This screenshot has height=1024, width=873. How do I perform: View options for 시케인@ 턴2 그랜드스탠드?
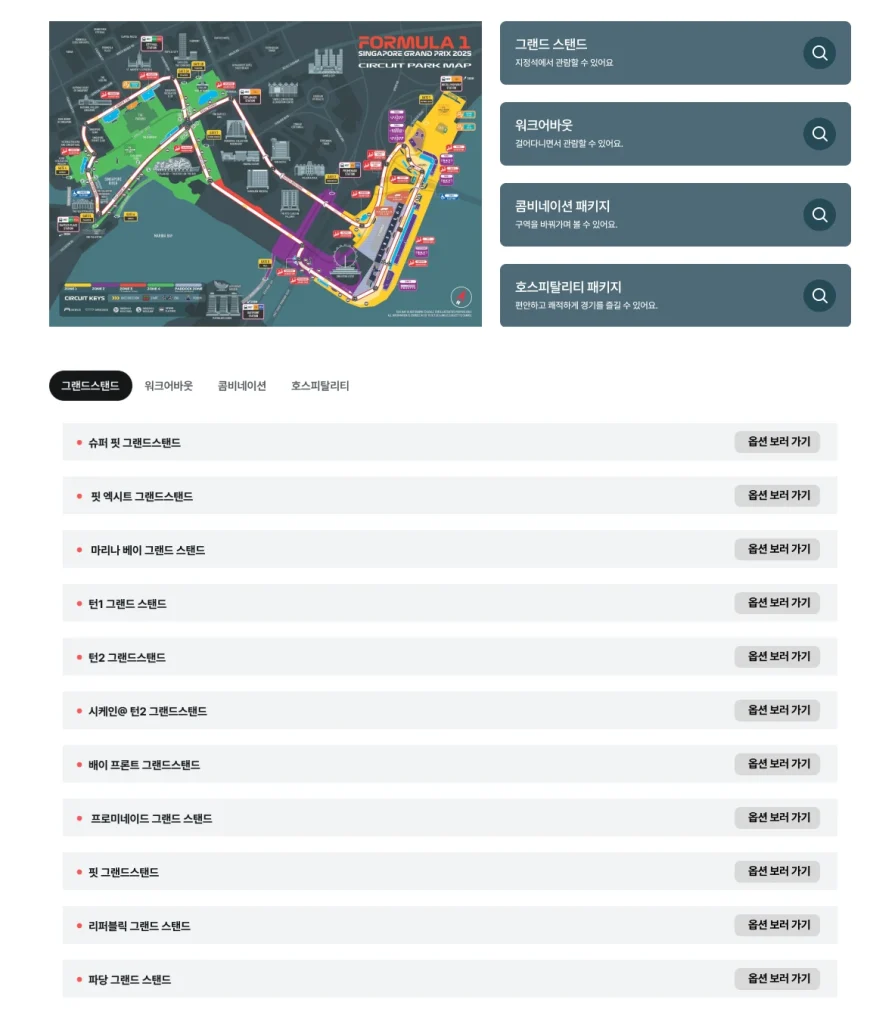[777, 710]
